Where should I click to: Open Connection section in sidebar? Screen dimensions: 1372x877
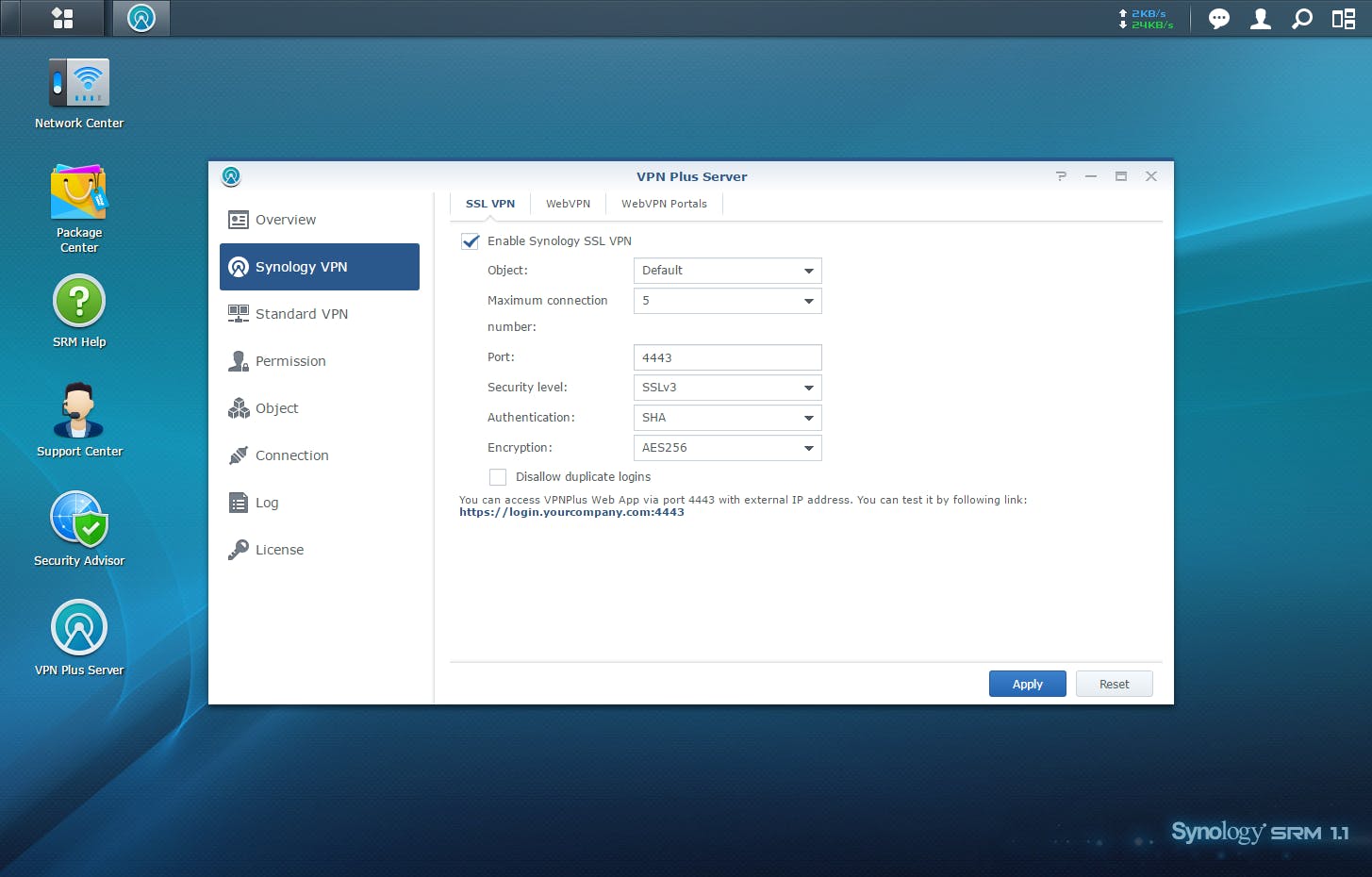pos(320,455)
